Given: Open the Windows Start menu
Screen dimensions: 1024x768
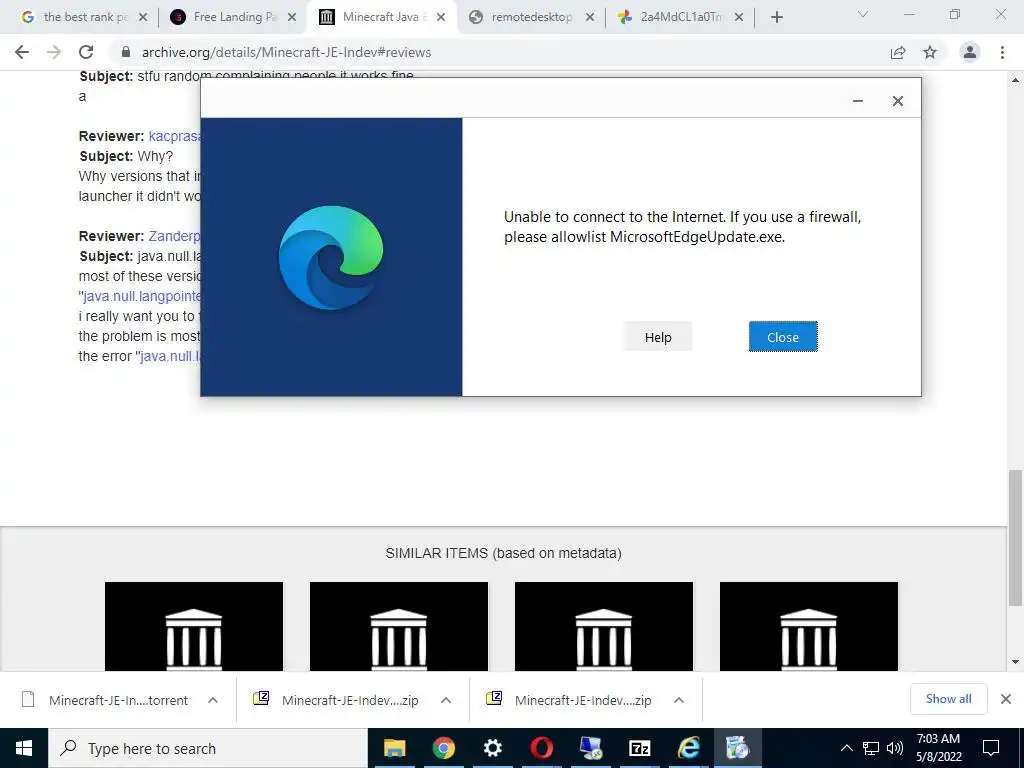Looking at the screenshot, I should [24, 748].
